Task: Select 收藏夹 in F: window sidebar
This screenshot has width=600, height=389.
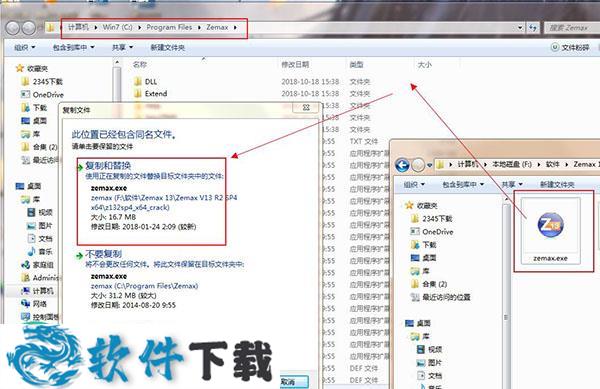Action: point(421,206)
